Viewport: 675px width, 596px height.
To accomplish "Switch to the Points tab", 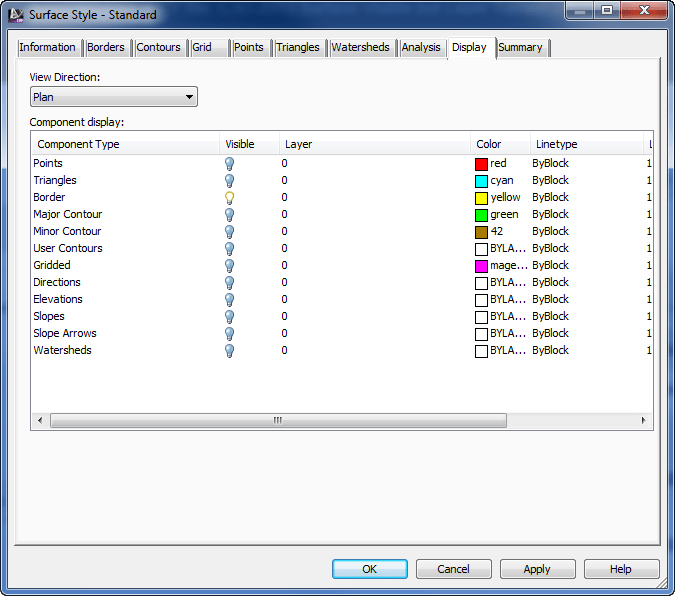I will pyautogui.click(x=249, y=47).
